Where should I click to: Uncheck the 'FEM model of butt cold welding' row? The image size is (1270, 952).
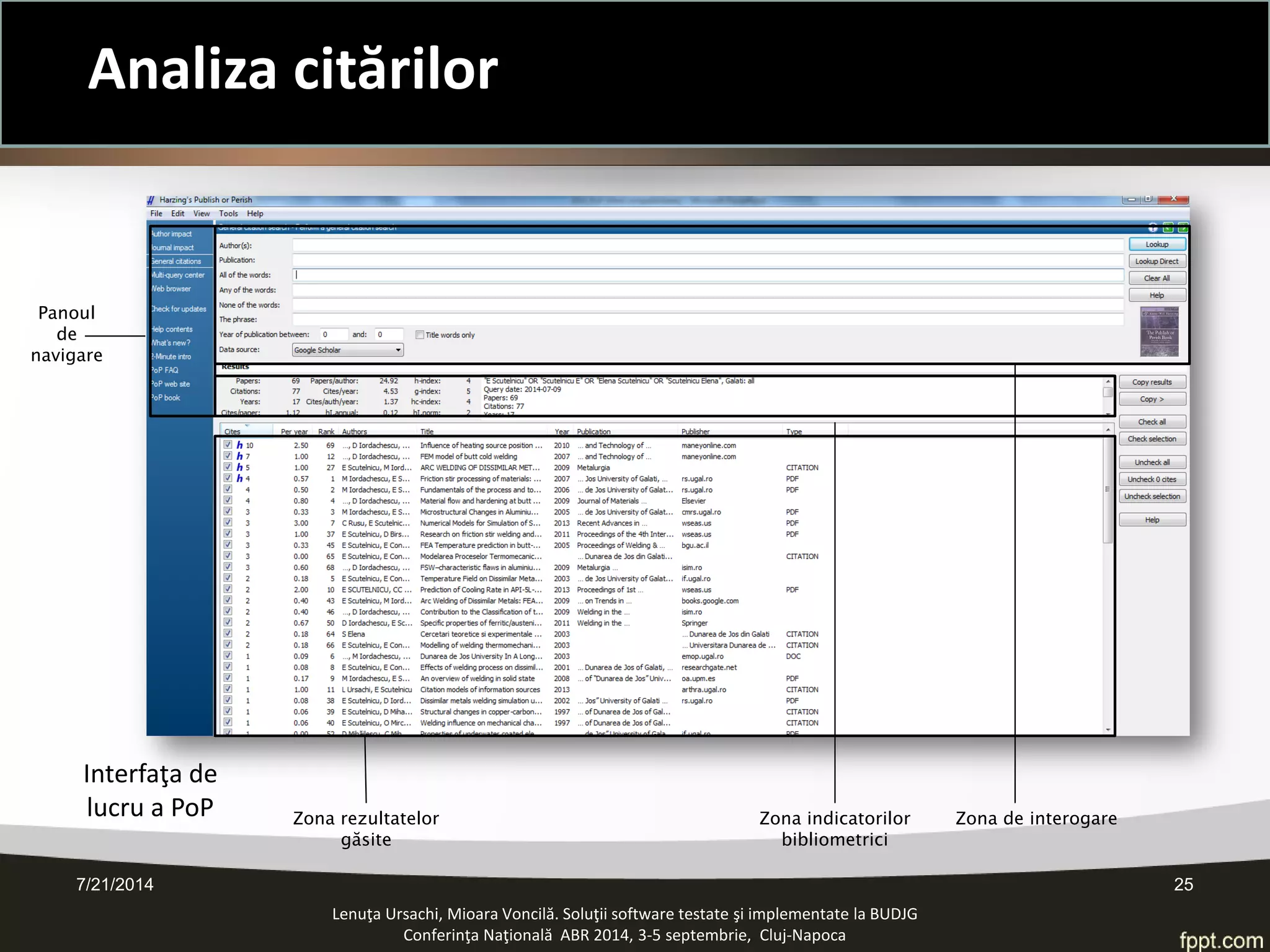pos(228,456)
